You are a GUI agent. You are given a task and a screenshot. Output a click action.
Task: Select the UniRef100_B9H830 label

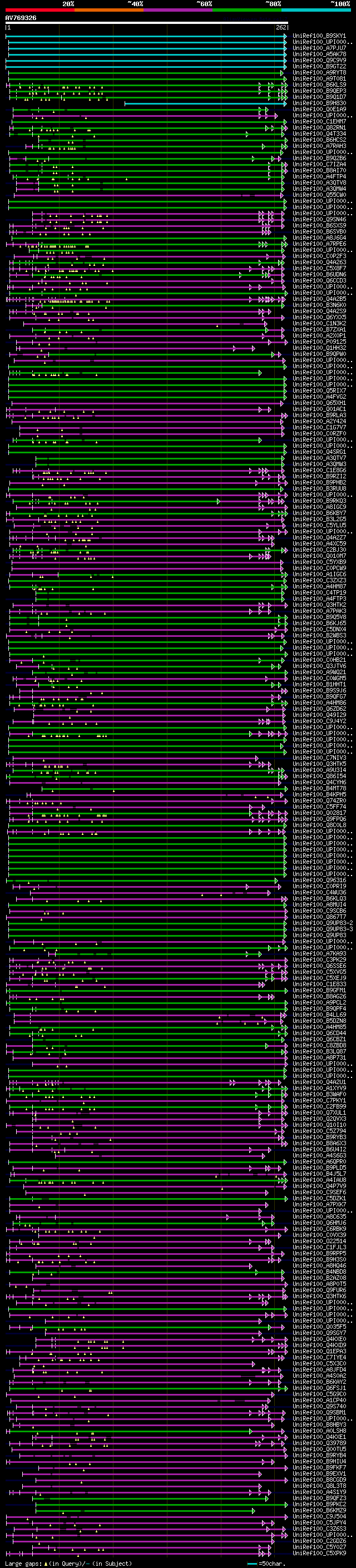pyautogui.click(x=319, y=103)
